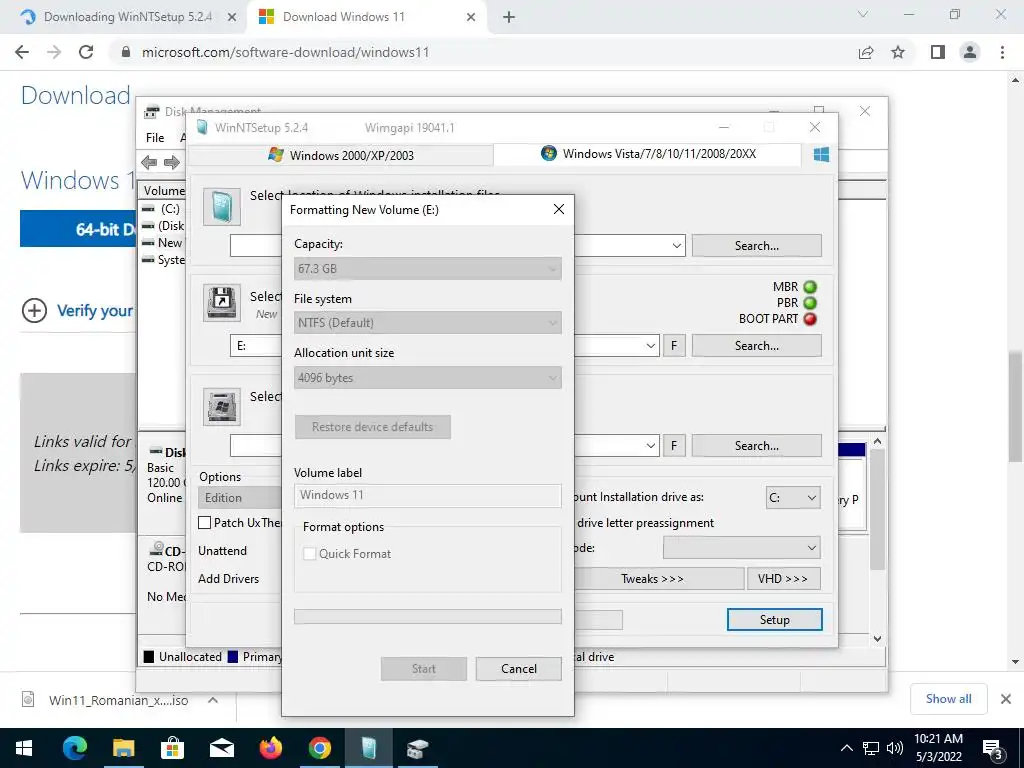The width and height of the screenshot is (1024, 768).
Task: Click the address bar URL
Action: [285, 52]
